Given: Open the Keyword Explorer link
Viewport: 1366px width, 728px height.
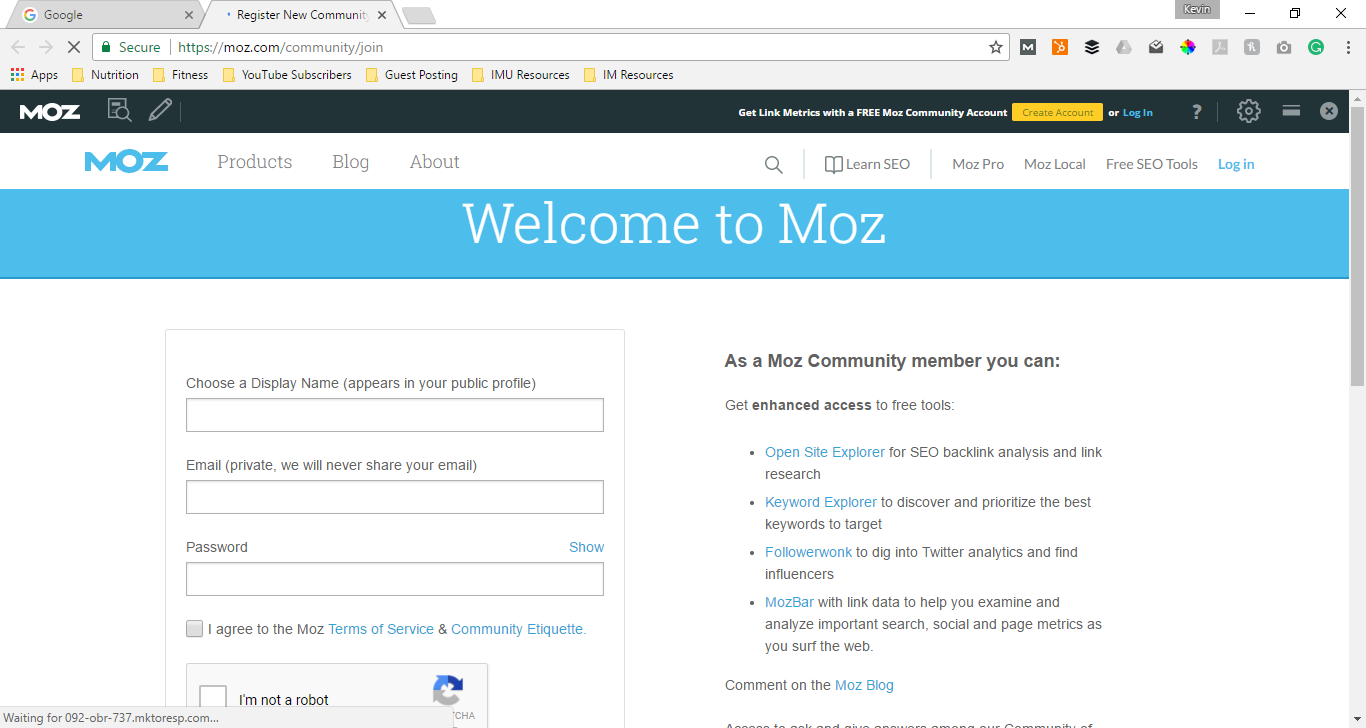Looking at the screenshot, I should pos(821,502).
